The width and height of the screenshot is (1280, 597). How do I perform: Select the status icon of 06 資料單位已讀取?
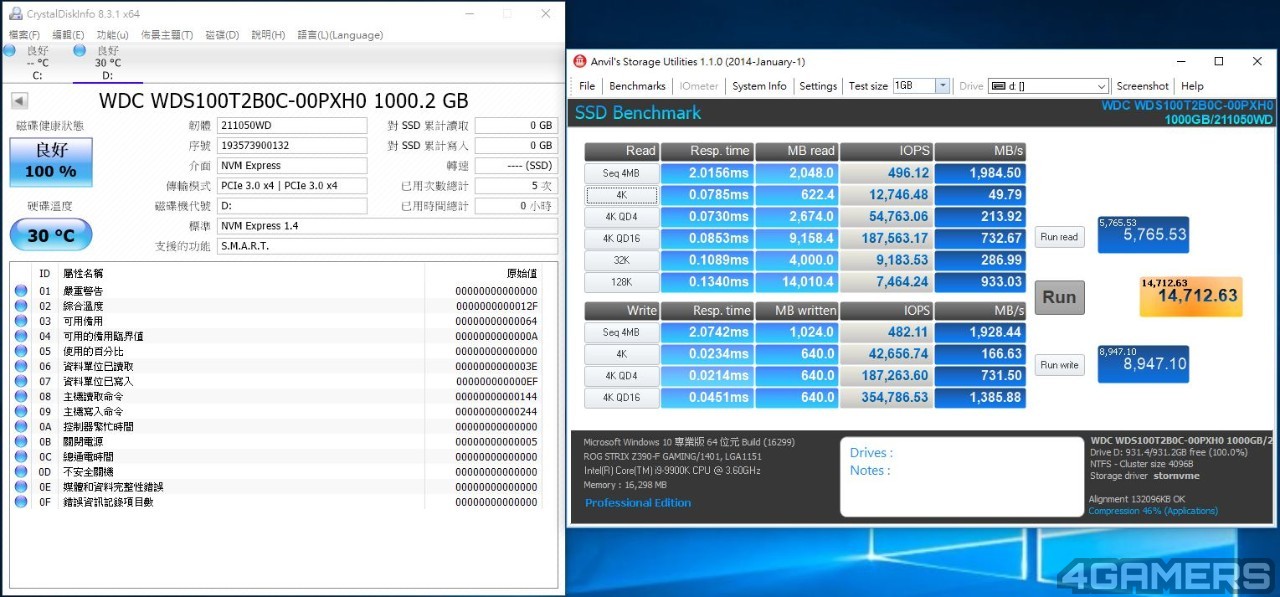21,366
